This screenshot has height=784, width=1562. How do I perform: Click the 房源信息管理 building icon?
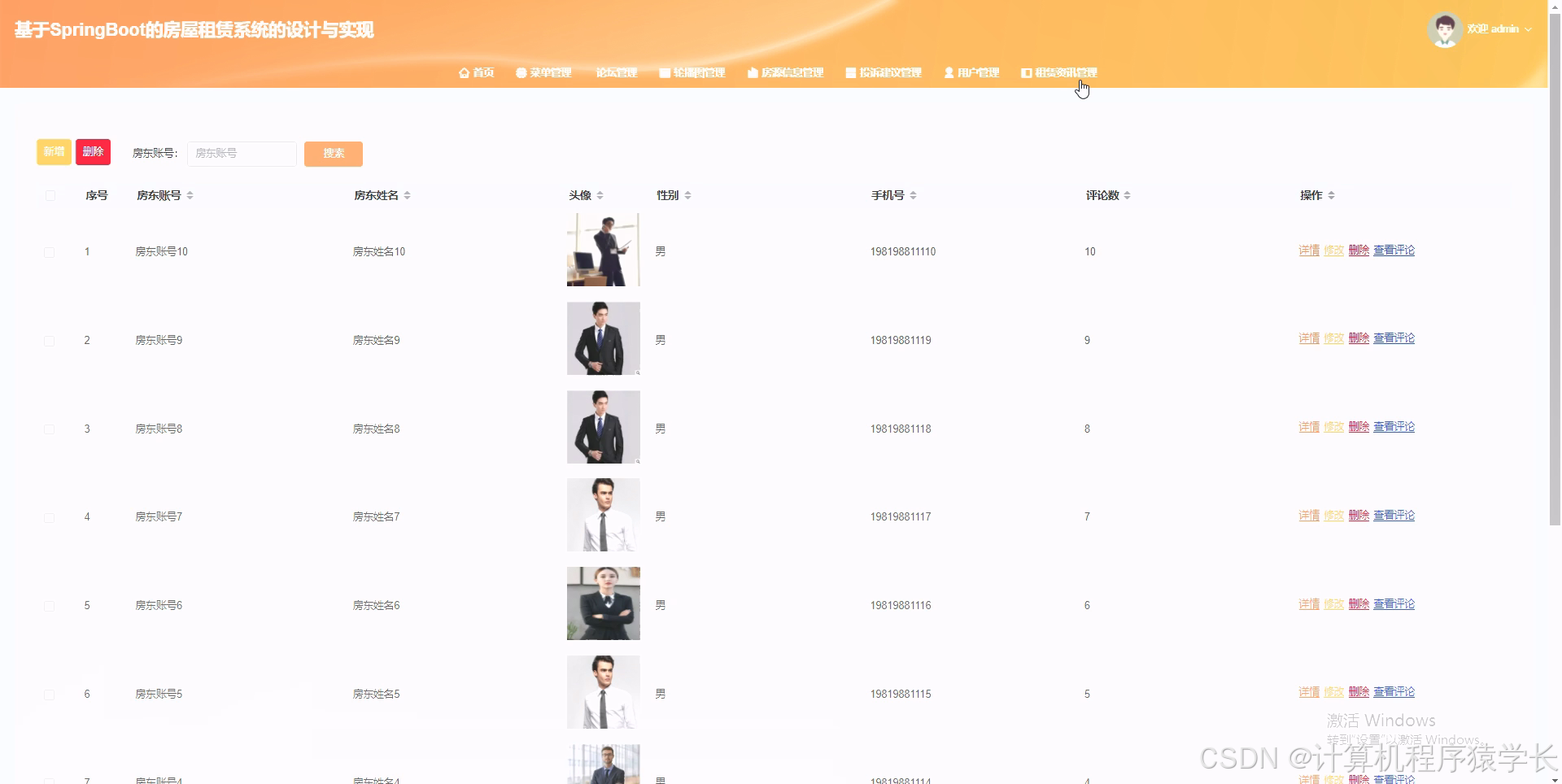point(753,72)
